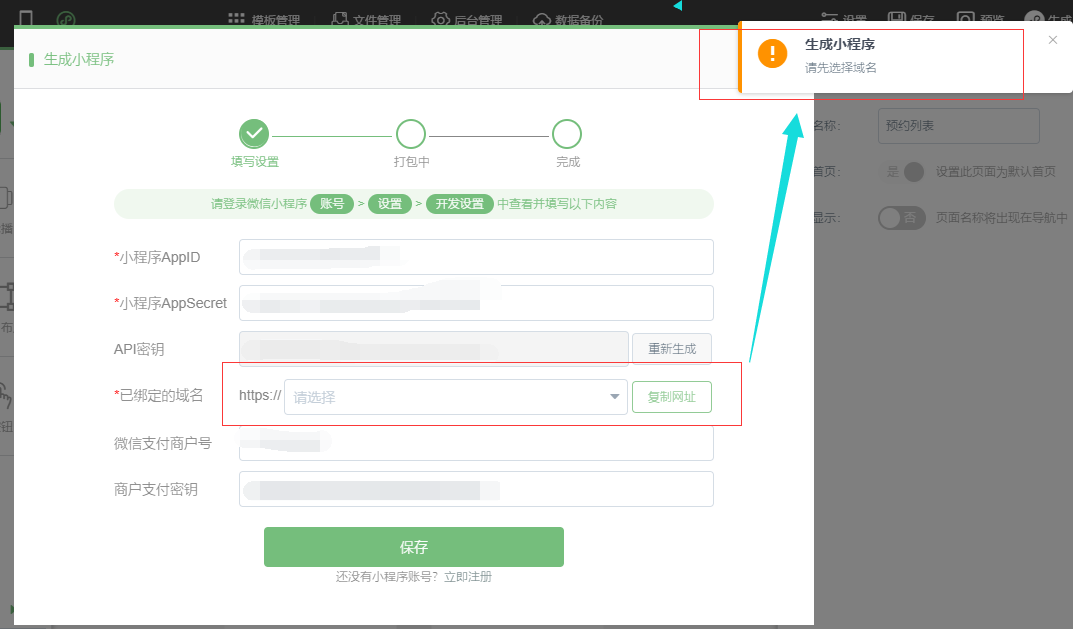
Task: Click the 重新生成 API key button
Action: click(671, 349)
